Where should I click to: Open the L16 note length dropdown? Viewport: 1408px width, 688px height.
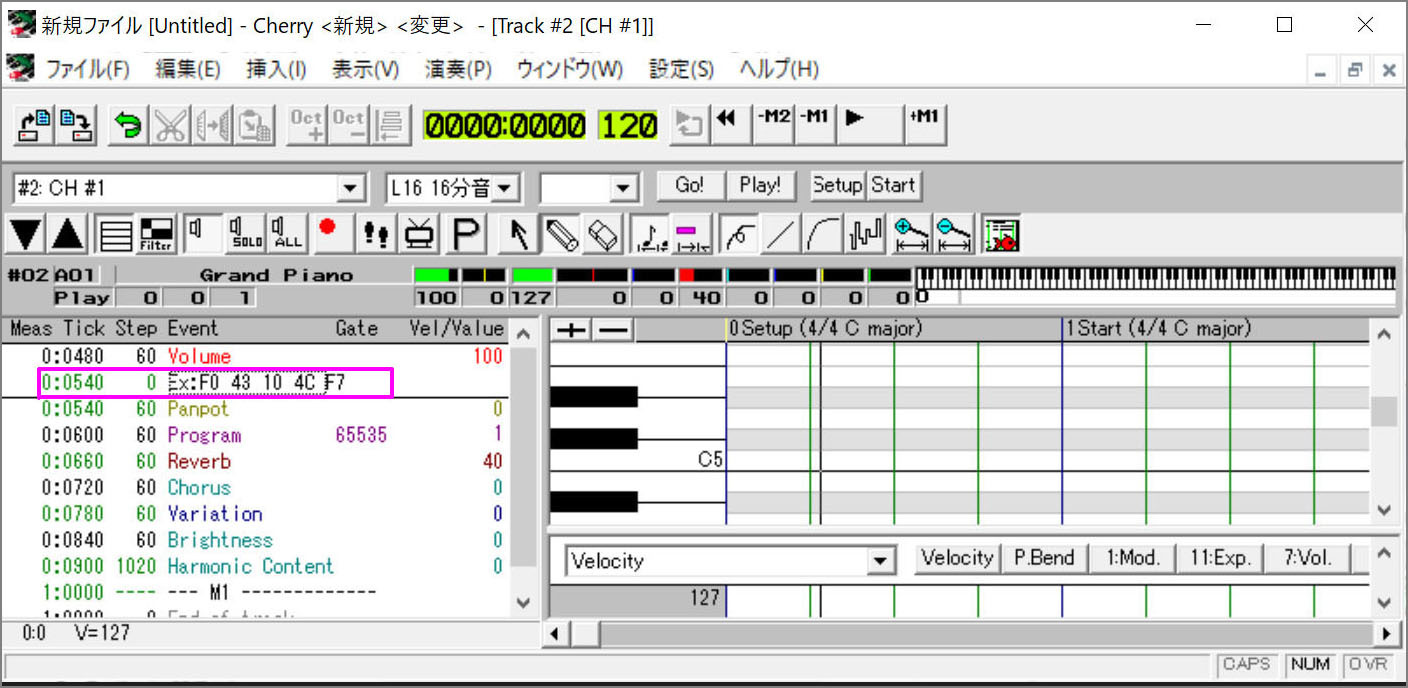coord(504,187)
